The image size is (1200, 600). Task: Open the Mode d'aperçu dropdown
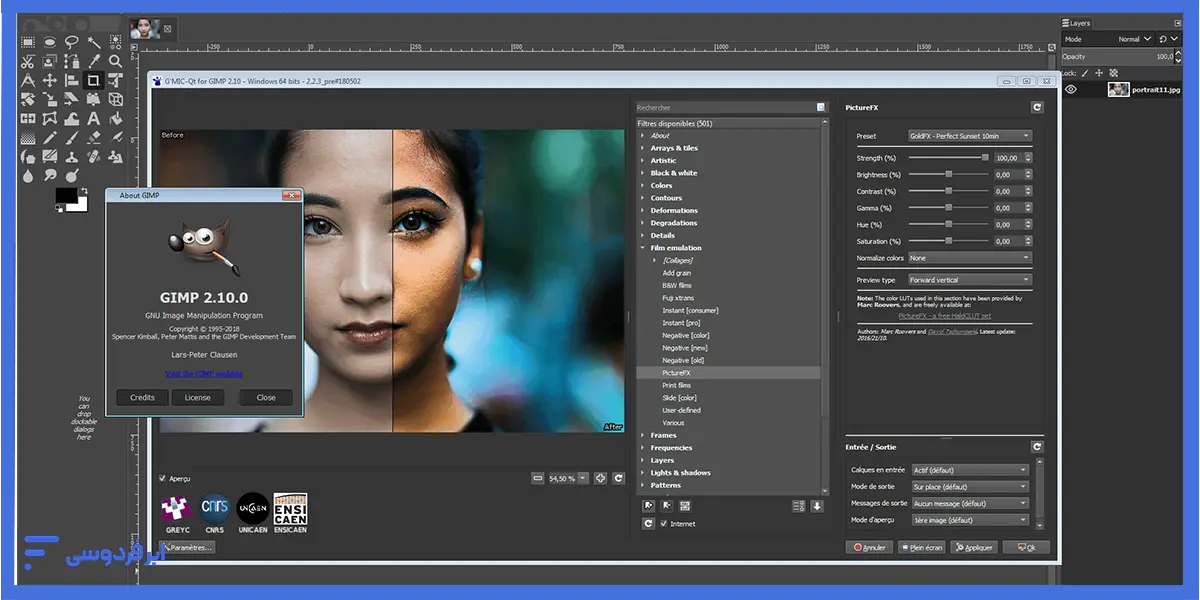pyautogui.click(x=970, y=520)
